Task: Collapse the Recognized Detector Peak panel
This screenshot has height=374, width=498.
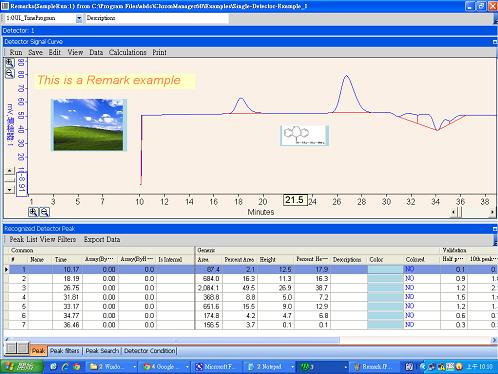Action: tap(495, 229)
